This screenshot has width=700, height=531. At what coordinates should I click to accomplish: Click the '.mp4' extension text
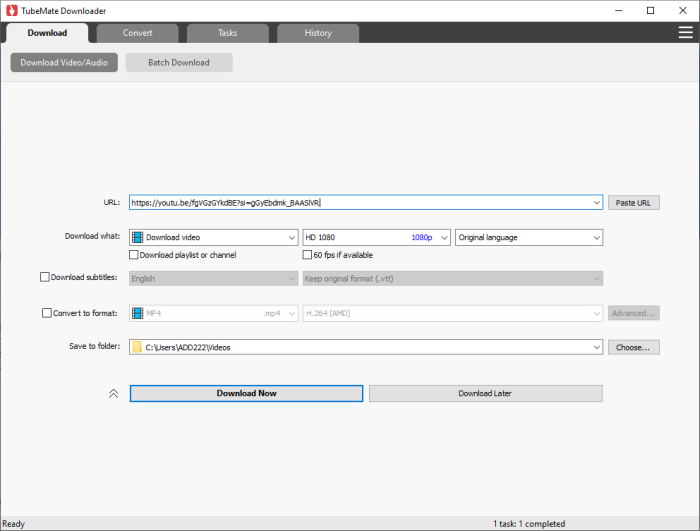point(271,313)
